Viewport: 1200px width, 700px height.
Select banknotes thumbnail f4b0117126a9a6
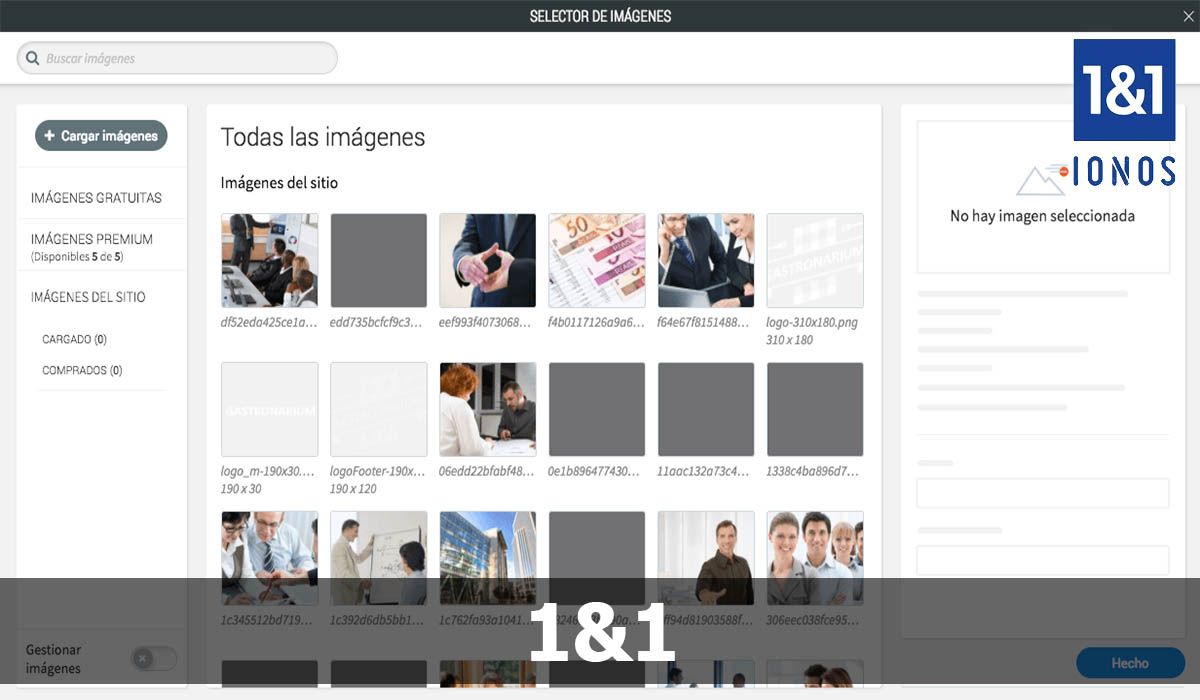[597, 260]
